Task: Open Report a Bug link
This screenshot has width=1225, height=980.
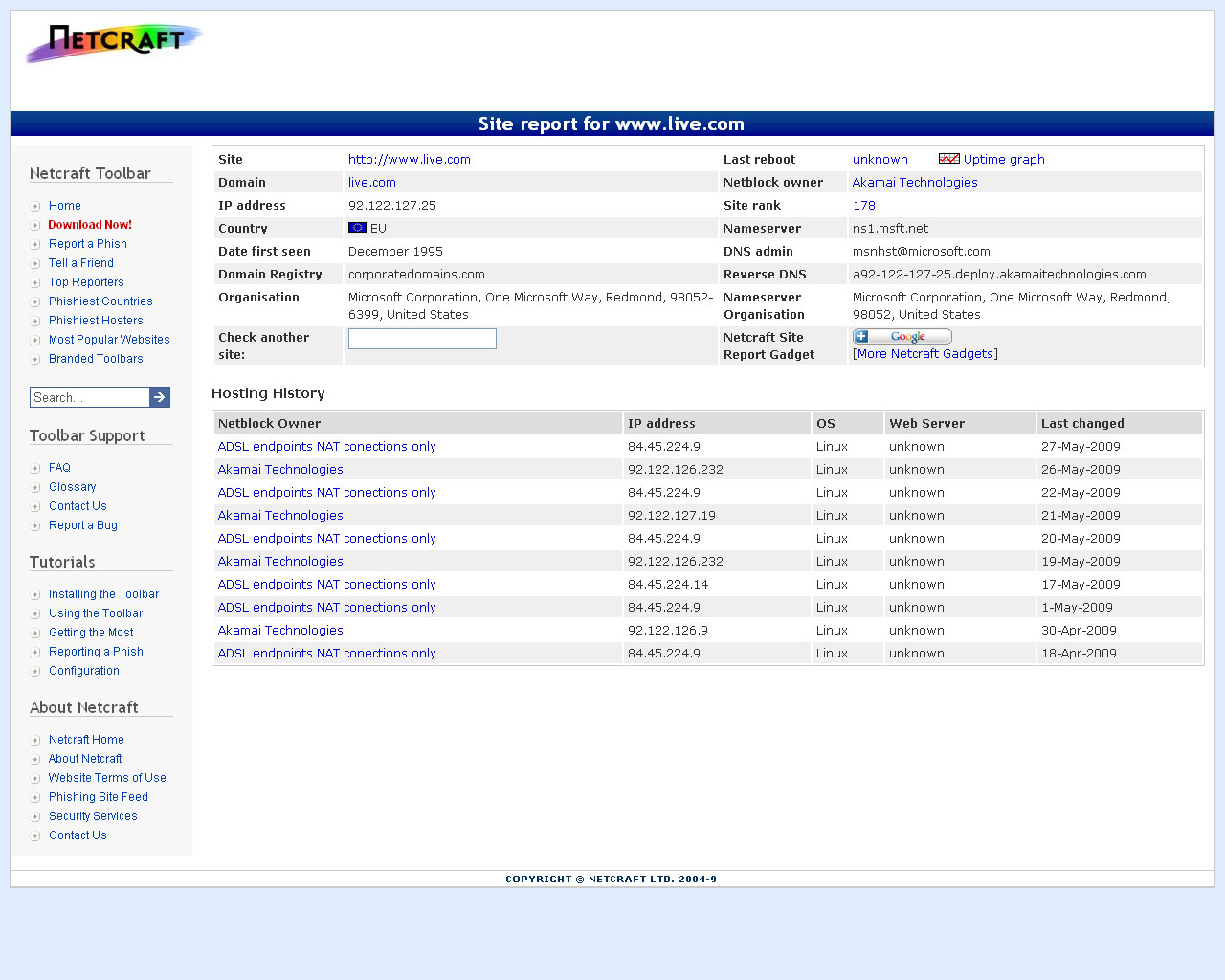Action: [x=83, y=525]
